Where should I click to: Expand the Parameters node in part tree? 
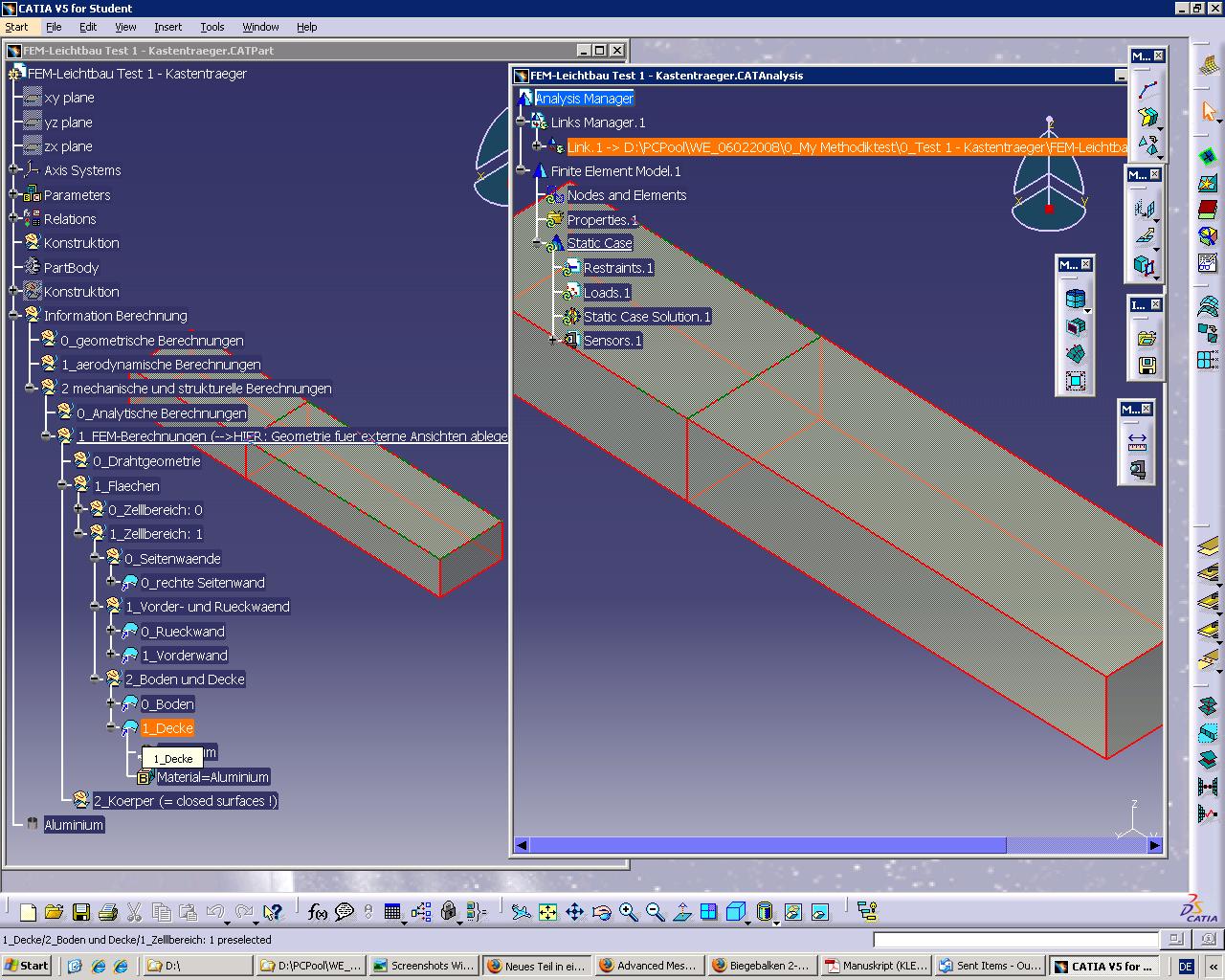coord(14,195)
